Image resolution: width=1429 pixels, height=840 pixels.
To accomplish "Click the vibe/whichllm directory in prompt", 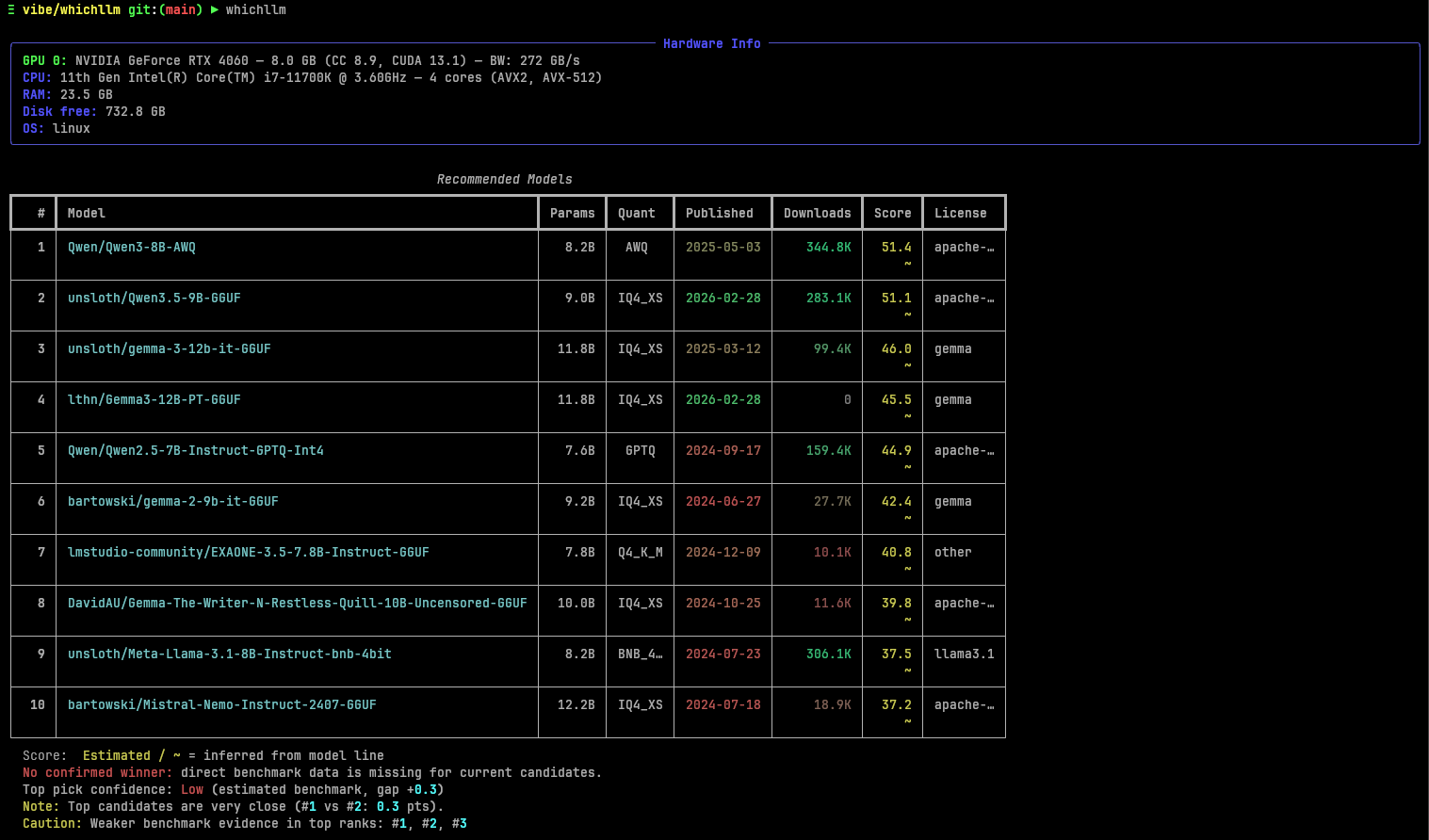I will pyautogui.click(x=72, y=10).
